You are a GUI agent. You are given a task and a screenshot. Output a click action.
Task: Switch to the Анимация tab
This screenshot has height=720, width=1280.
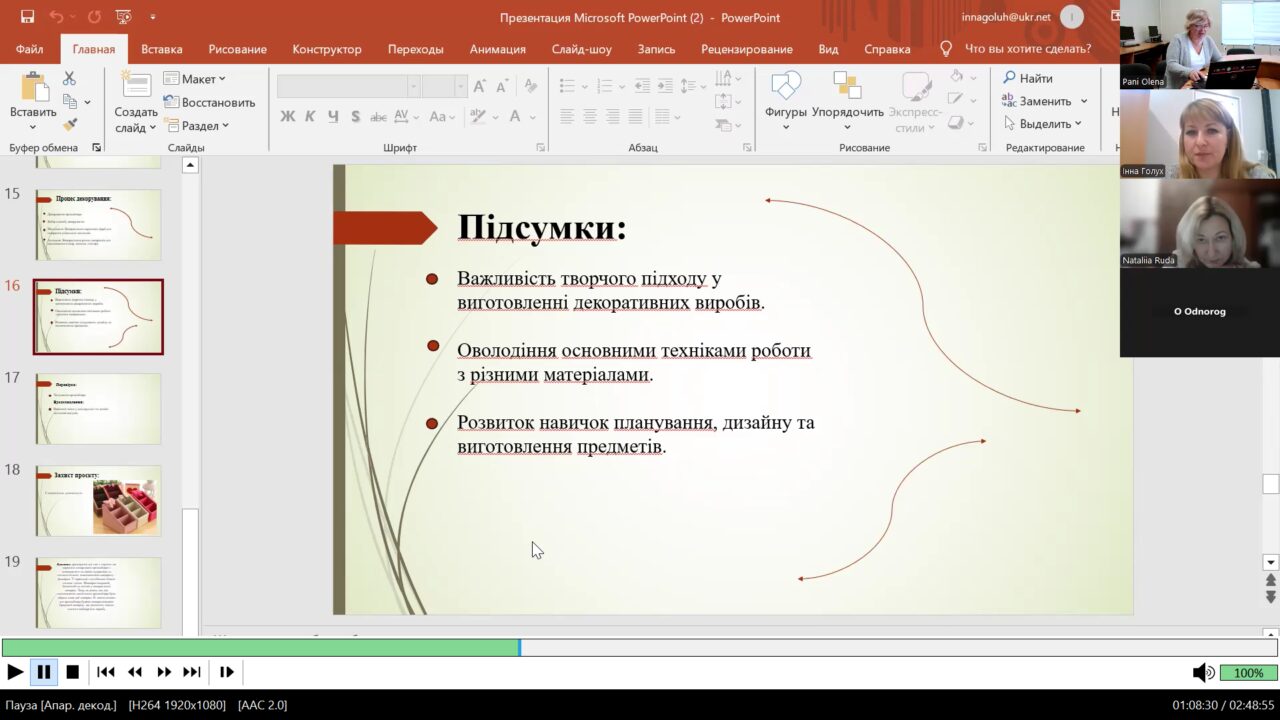click(x=497, y=49)
